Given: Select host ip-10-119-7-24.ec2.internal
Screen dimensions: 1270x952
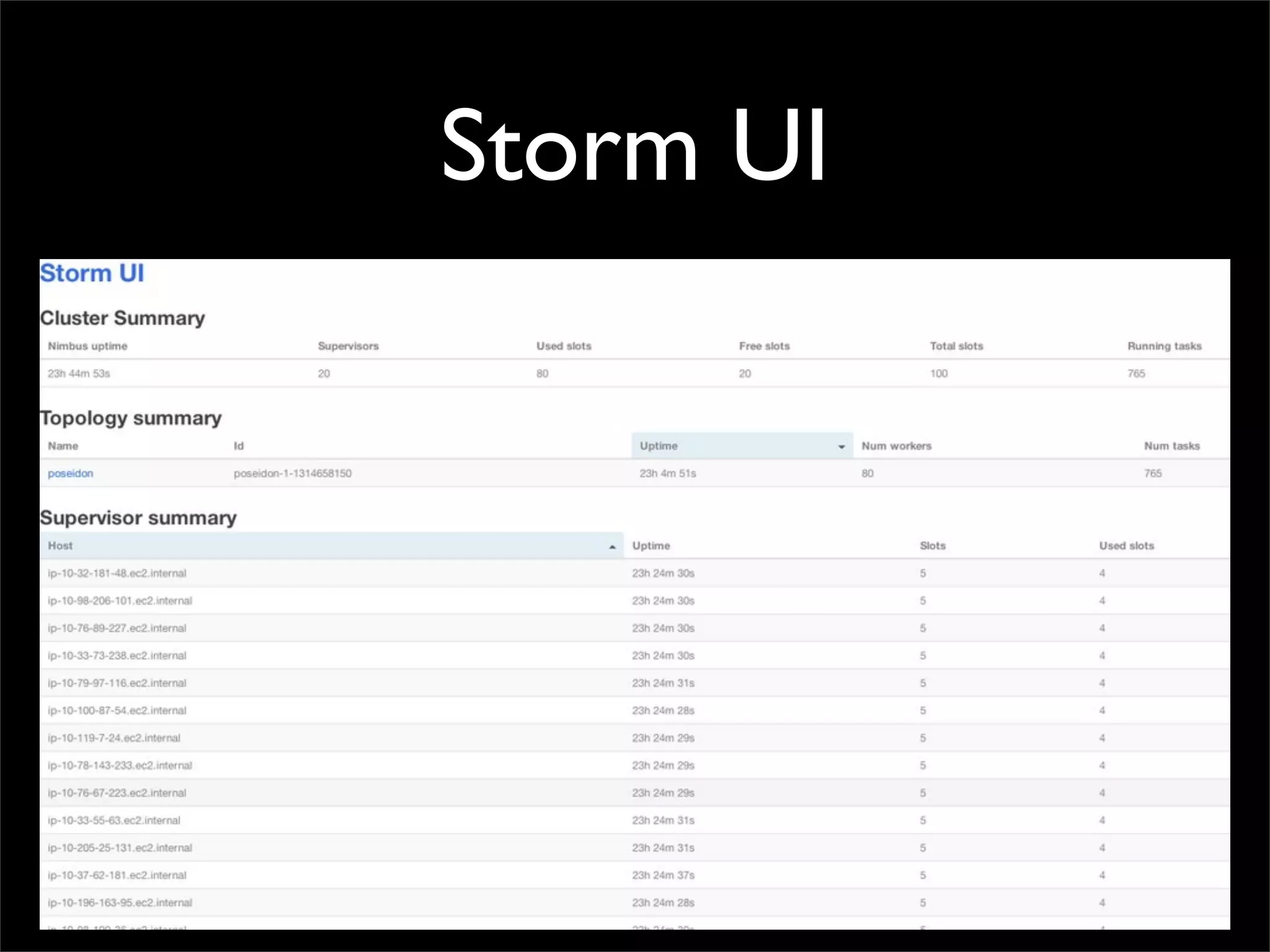Looking at the screenshot, I should pyautogui.click(x=113, y=738).
